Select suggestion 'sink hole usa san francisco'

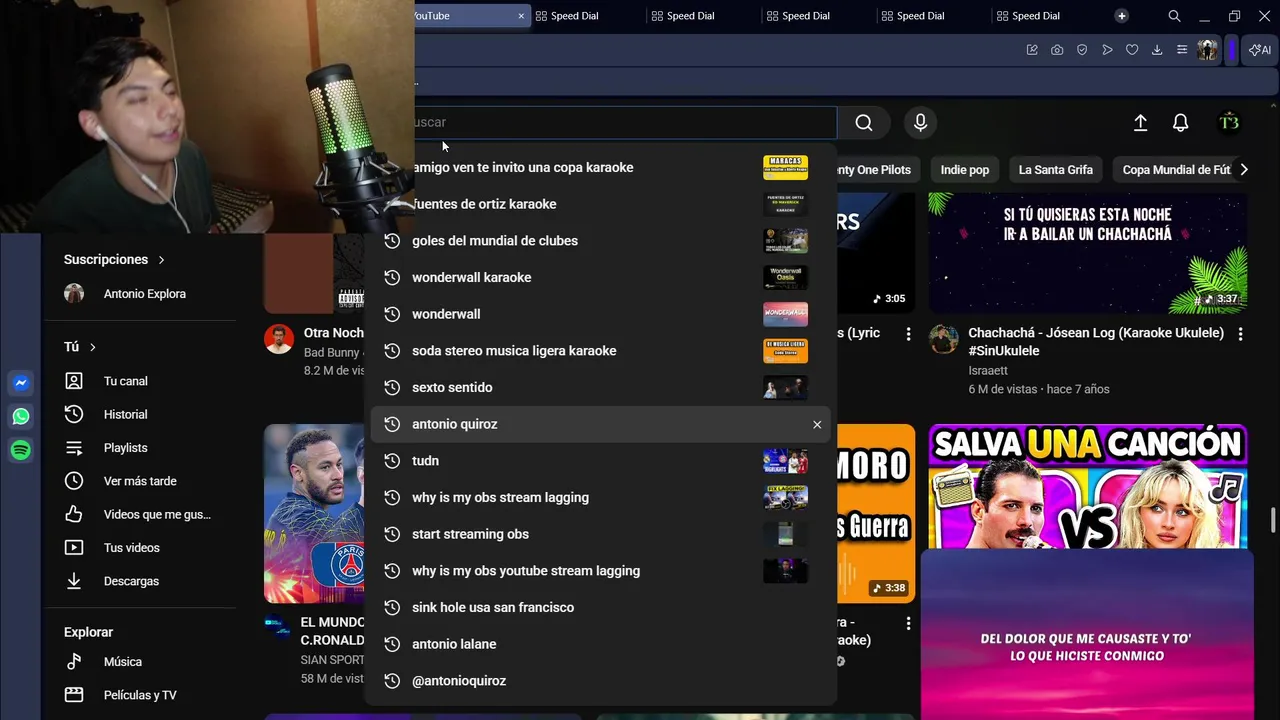[x=603, y=608]
